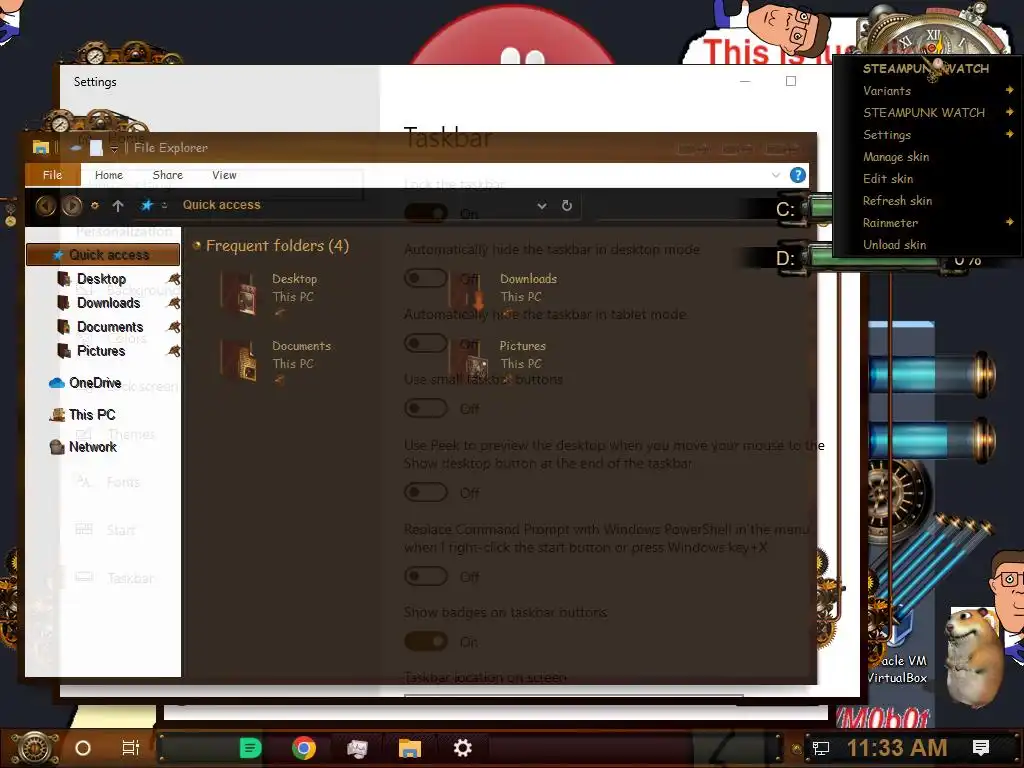Expand the File Explorer ribbon chevron
This screenshot has height=768, width=1024.
point(775,175)
